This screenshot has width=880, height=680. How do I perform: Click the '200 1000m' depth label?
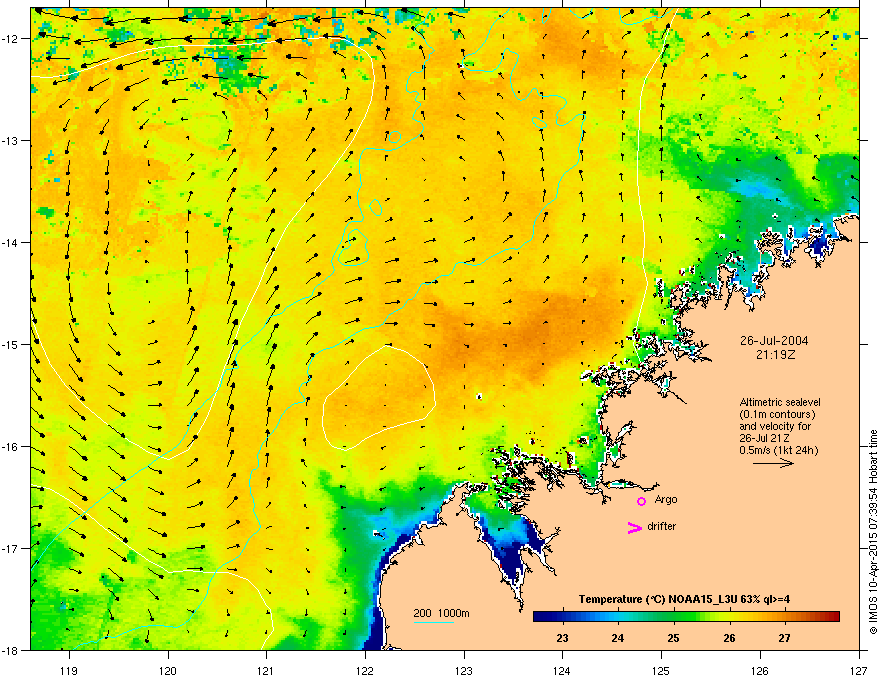point(441,613)
